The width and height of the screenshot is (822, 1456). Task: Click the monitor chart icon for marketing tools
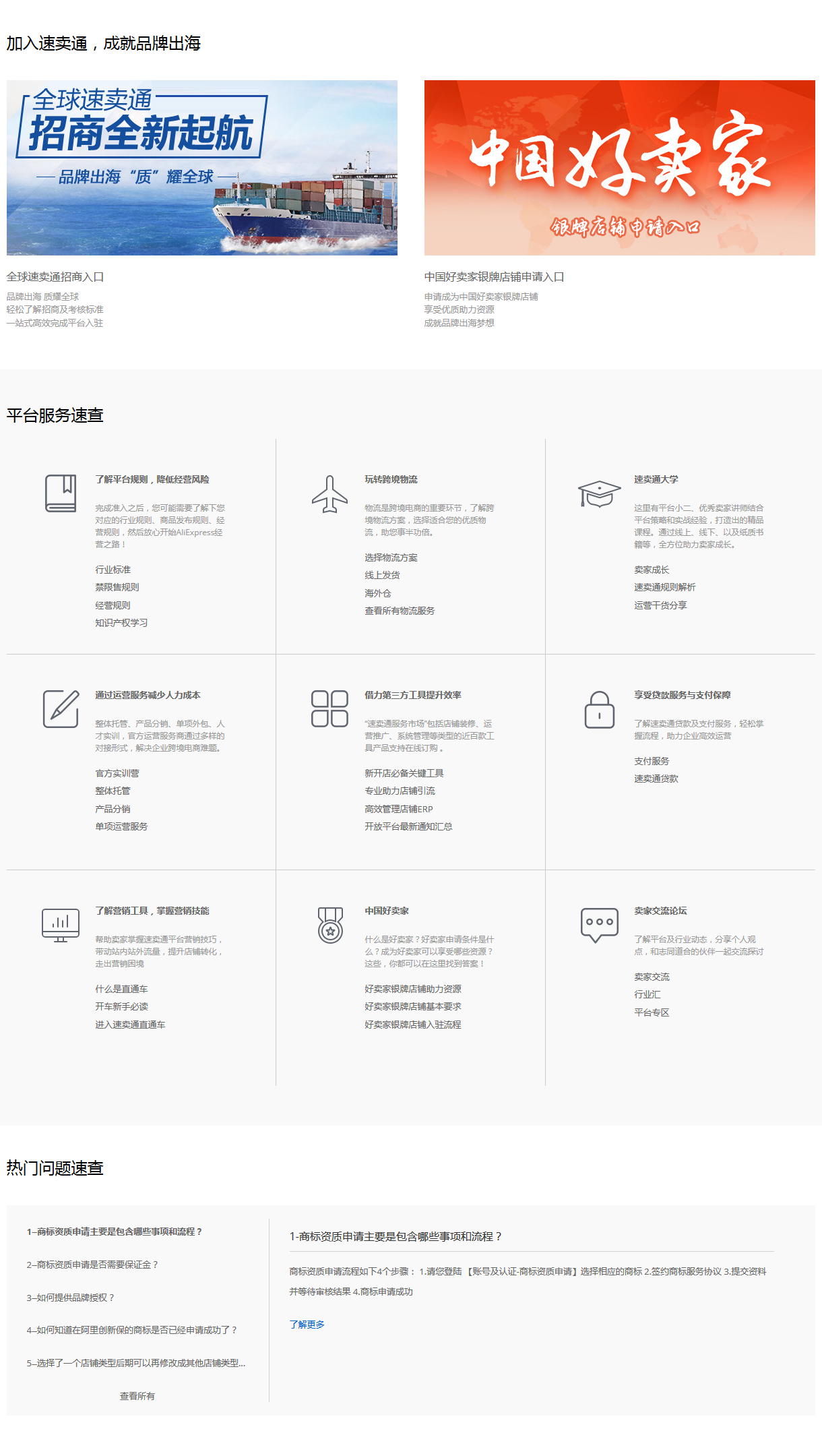pos(61,925)
